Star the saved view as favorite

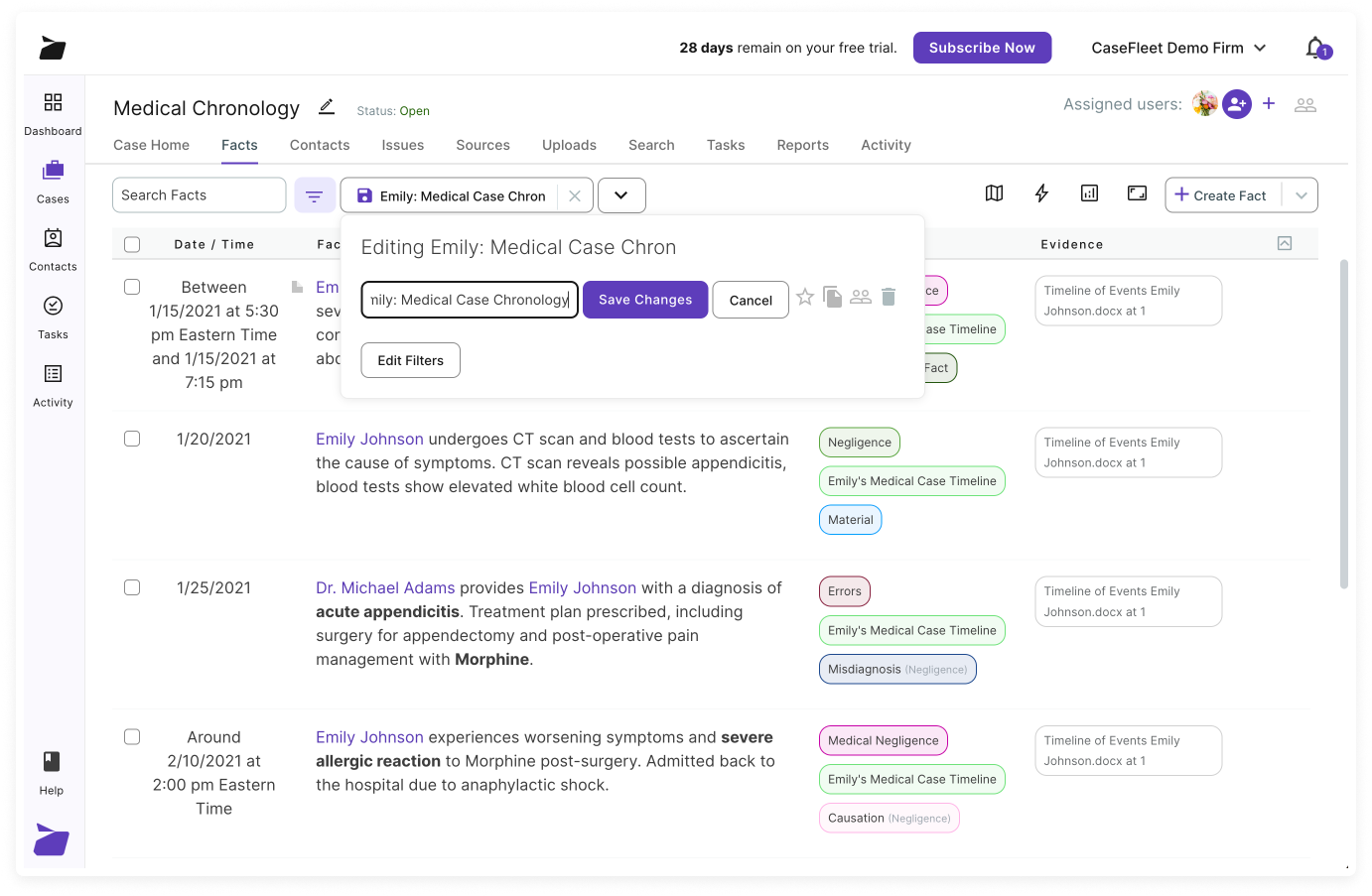click(805, 296)
